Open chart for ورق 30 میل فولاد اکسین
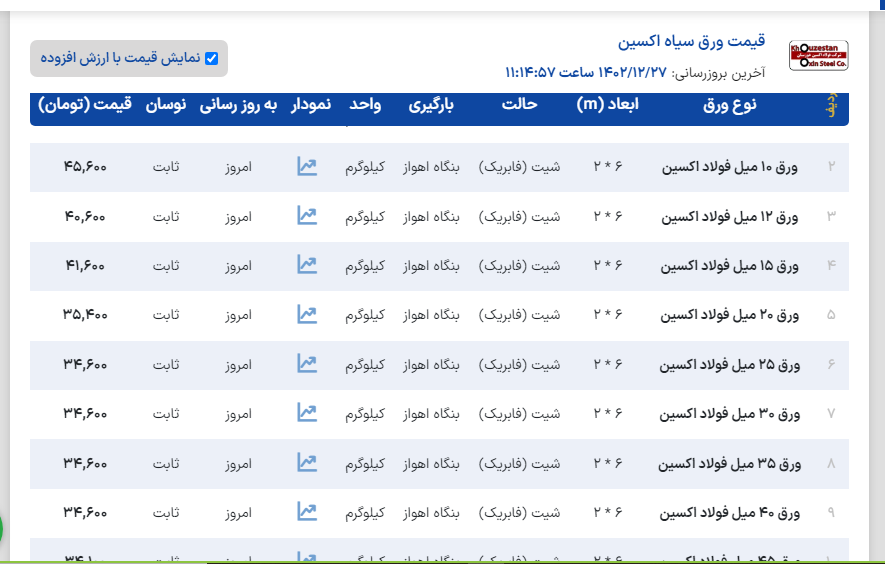 [307, 412]
